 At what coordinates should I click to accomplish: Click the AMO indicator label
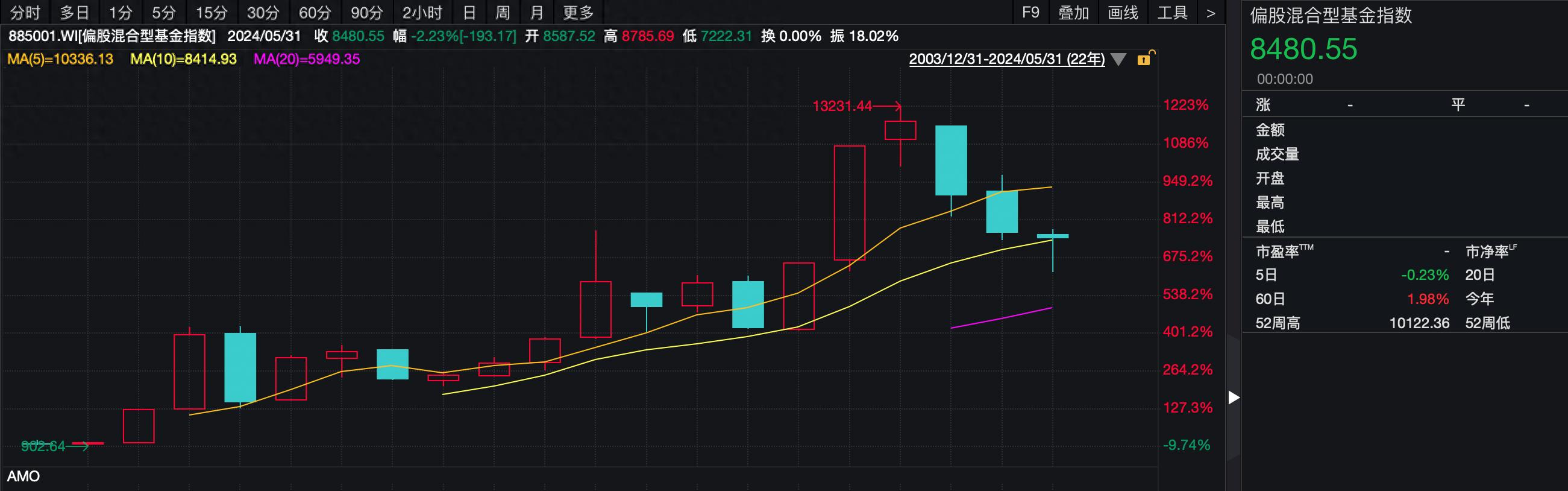(x=23, y=477)
